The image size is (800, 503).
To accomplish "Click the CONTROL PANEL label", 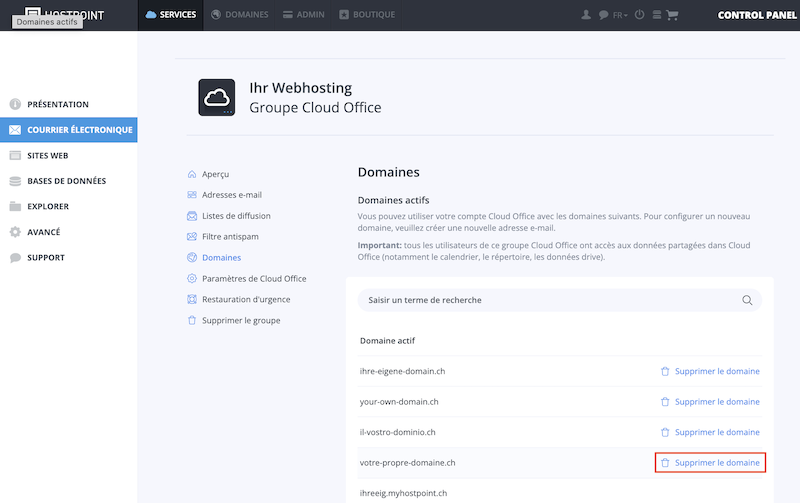I will [757, 15].
